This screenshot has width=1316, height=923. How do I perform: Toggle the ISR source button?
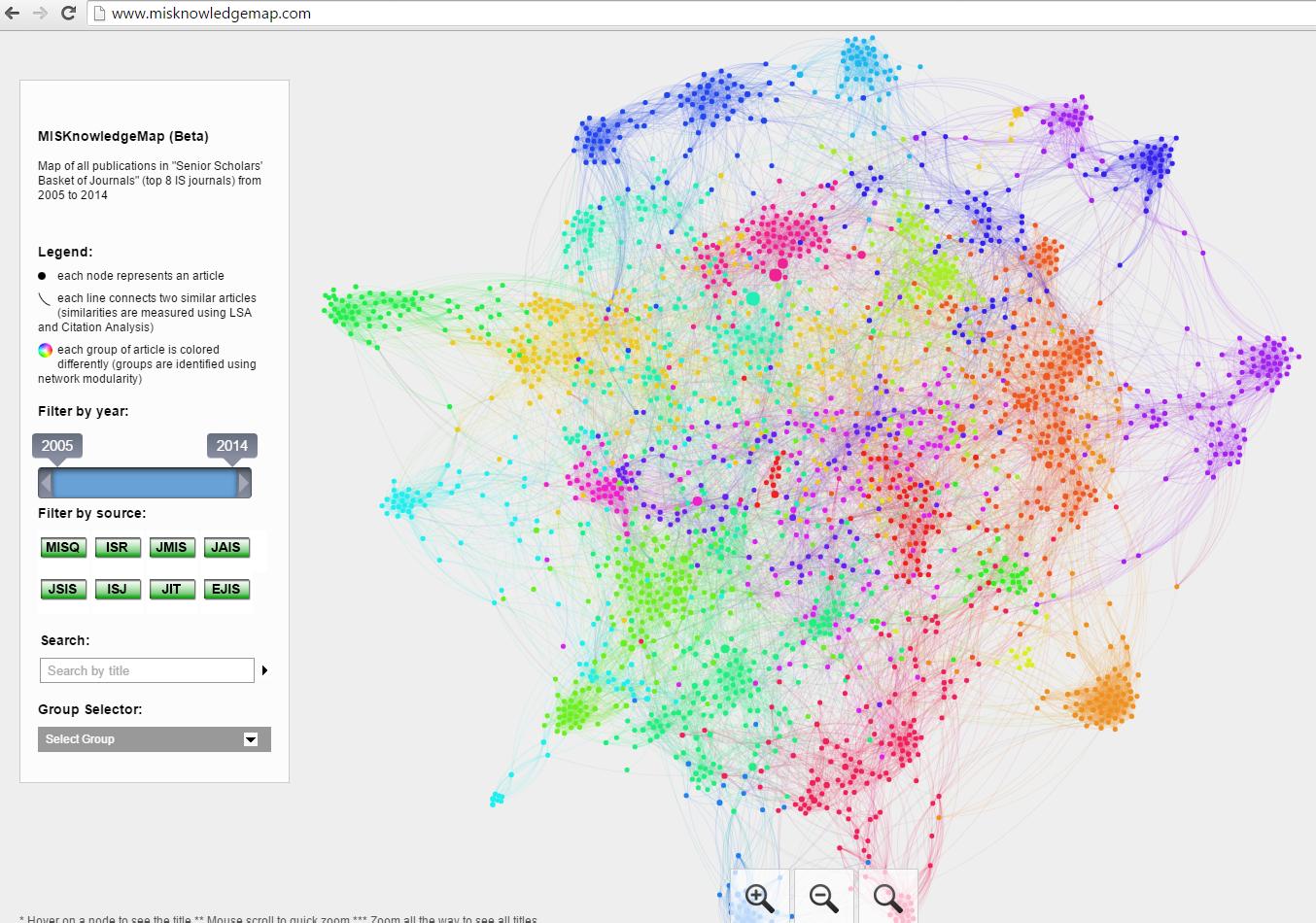click(x=118, y=548)
